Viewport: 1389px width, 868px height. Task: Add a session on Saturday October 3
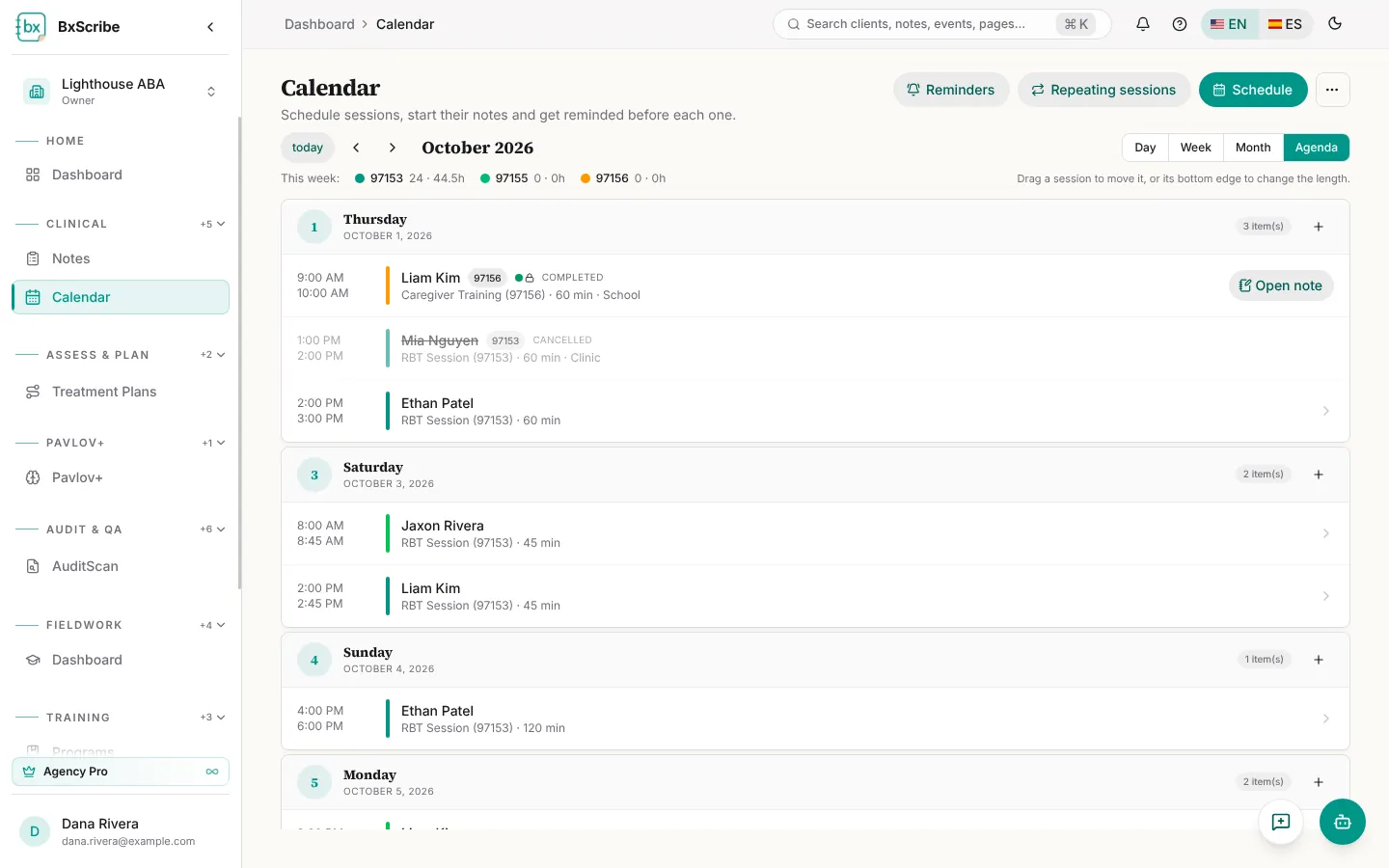point(1319,475)
